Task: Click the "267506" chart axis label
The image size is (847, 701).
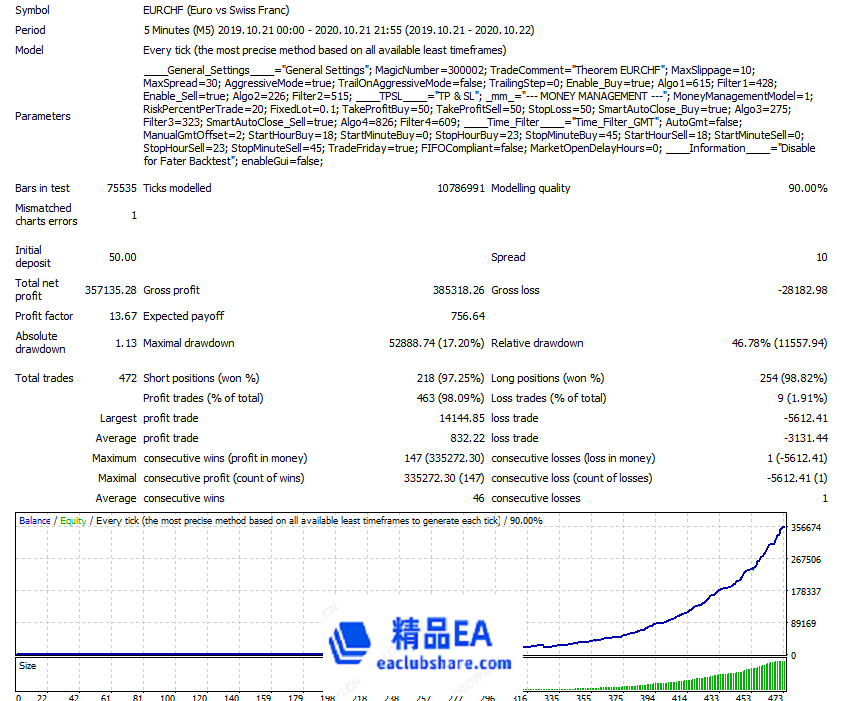Action: (x=806, y=560)
